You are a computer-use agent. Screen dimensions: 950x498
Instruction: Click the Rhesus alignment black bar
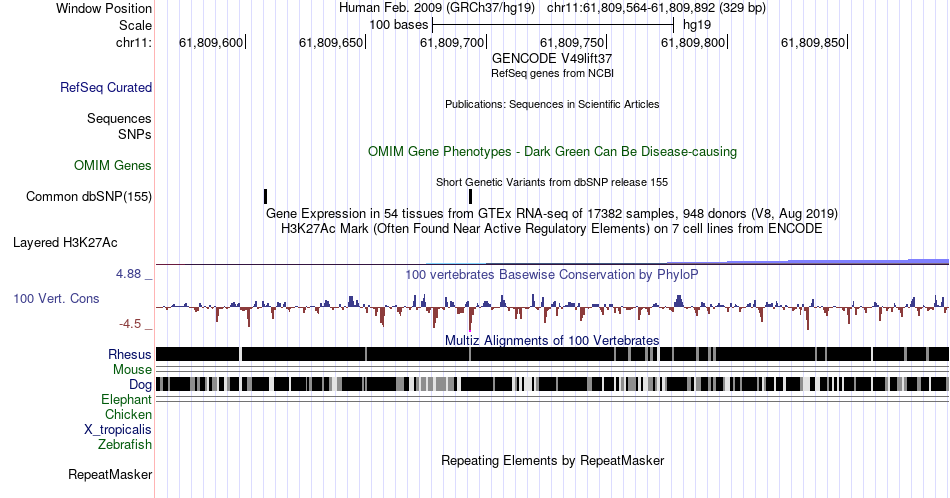tap(552, 354)
